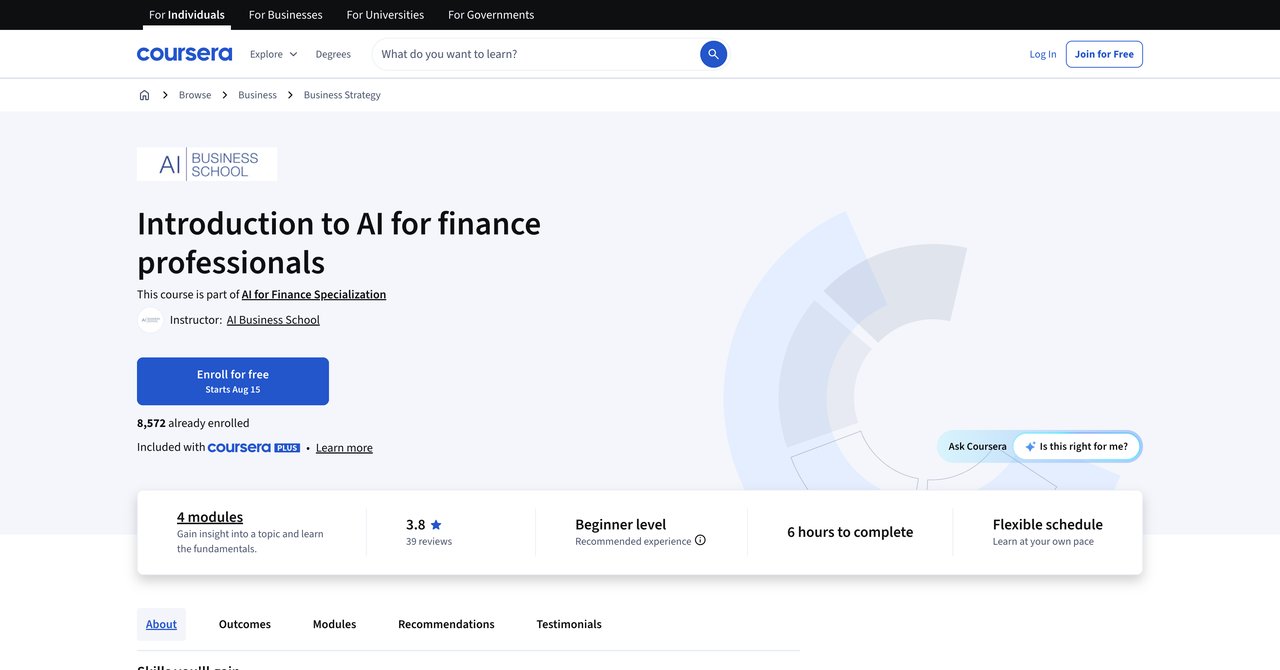The width and height of the screenshot is (1280, 670).
Task: Select the Modules tab
Action: 334,624
